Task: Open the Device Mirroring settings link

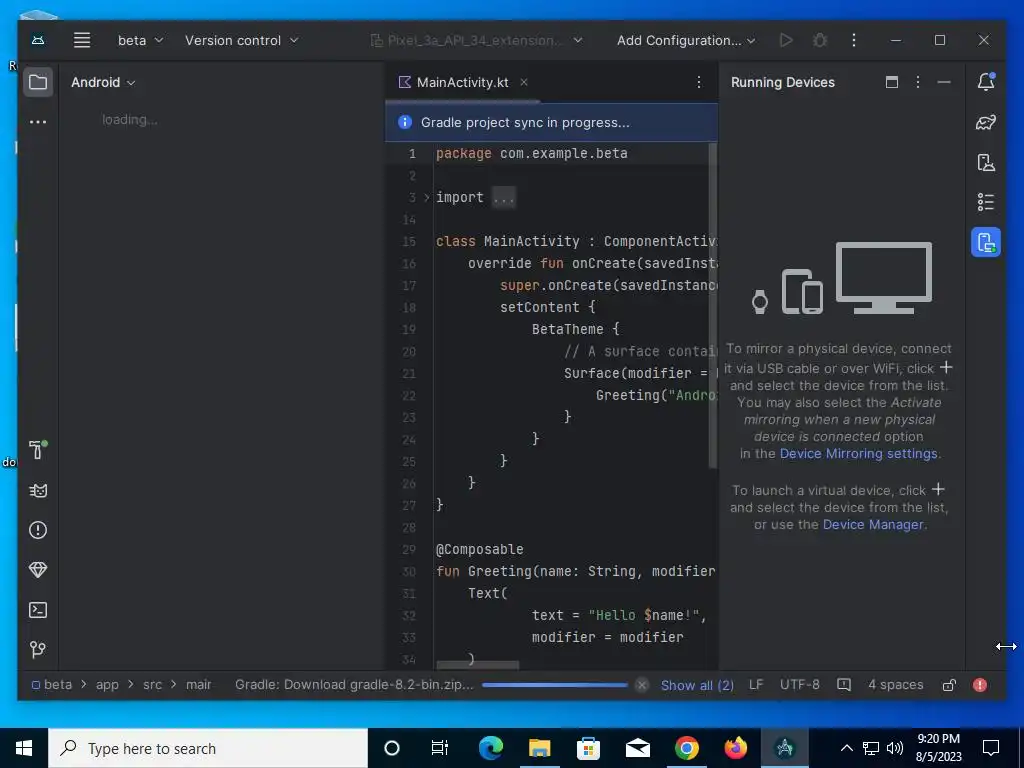Action: 858,453
